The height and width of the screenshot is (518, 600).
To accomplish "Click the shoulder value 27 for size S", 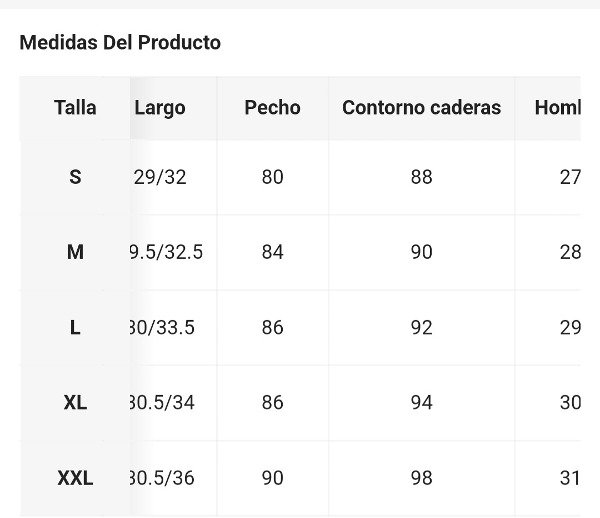I will pos(570,177).
